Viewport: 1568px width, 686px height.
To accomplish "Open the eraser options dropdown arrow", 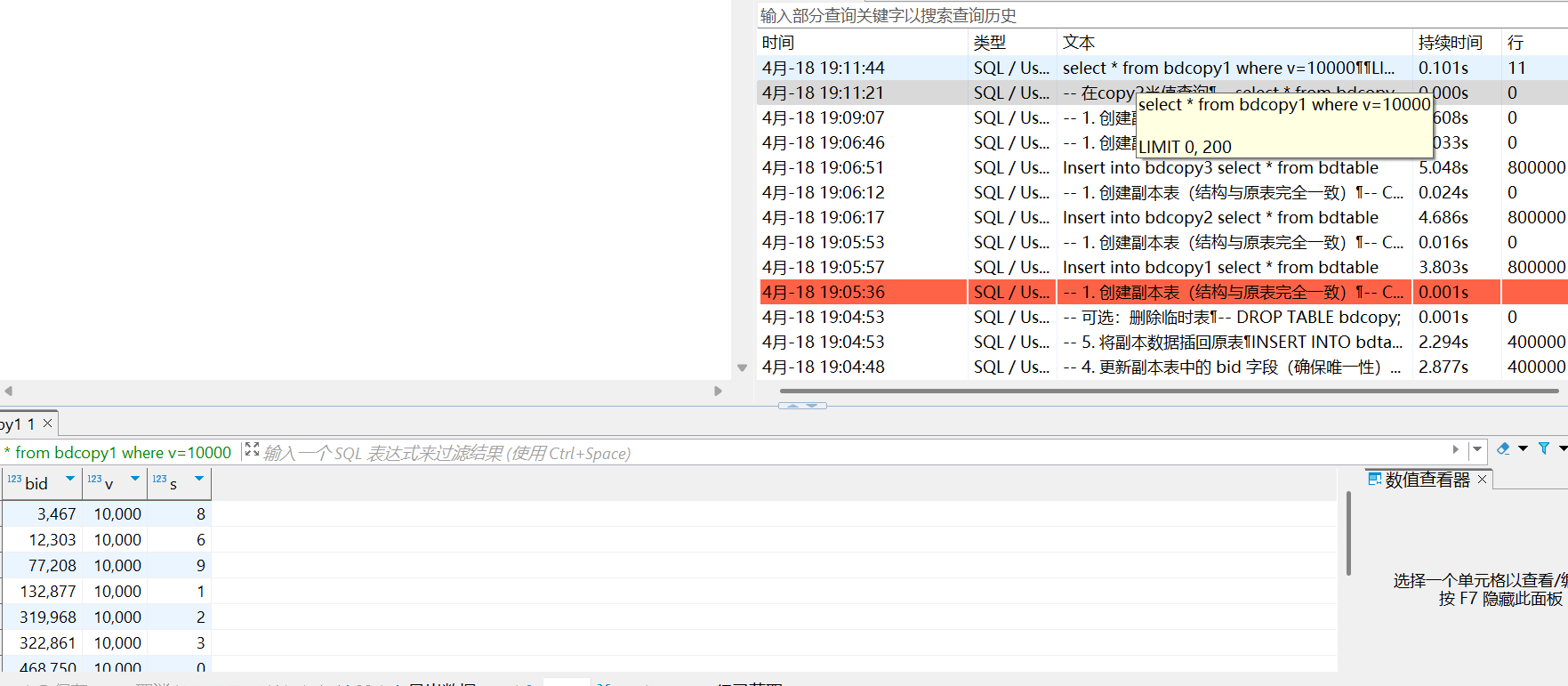I will pos(1523,449).
